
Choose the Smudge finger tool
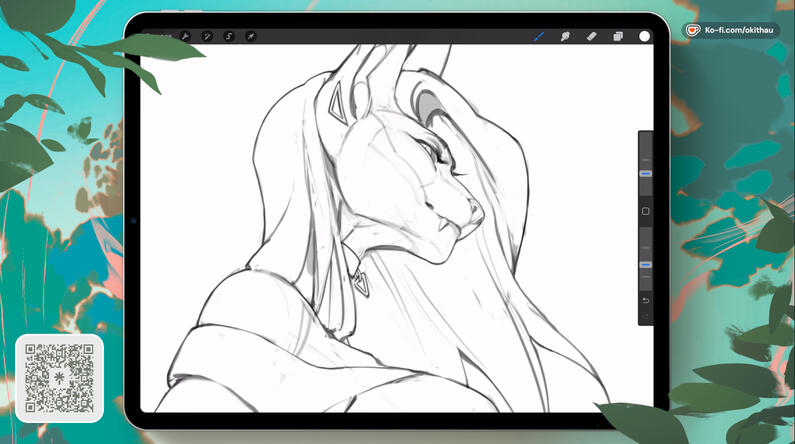coord(565,36)
